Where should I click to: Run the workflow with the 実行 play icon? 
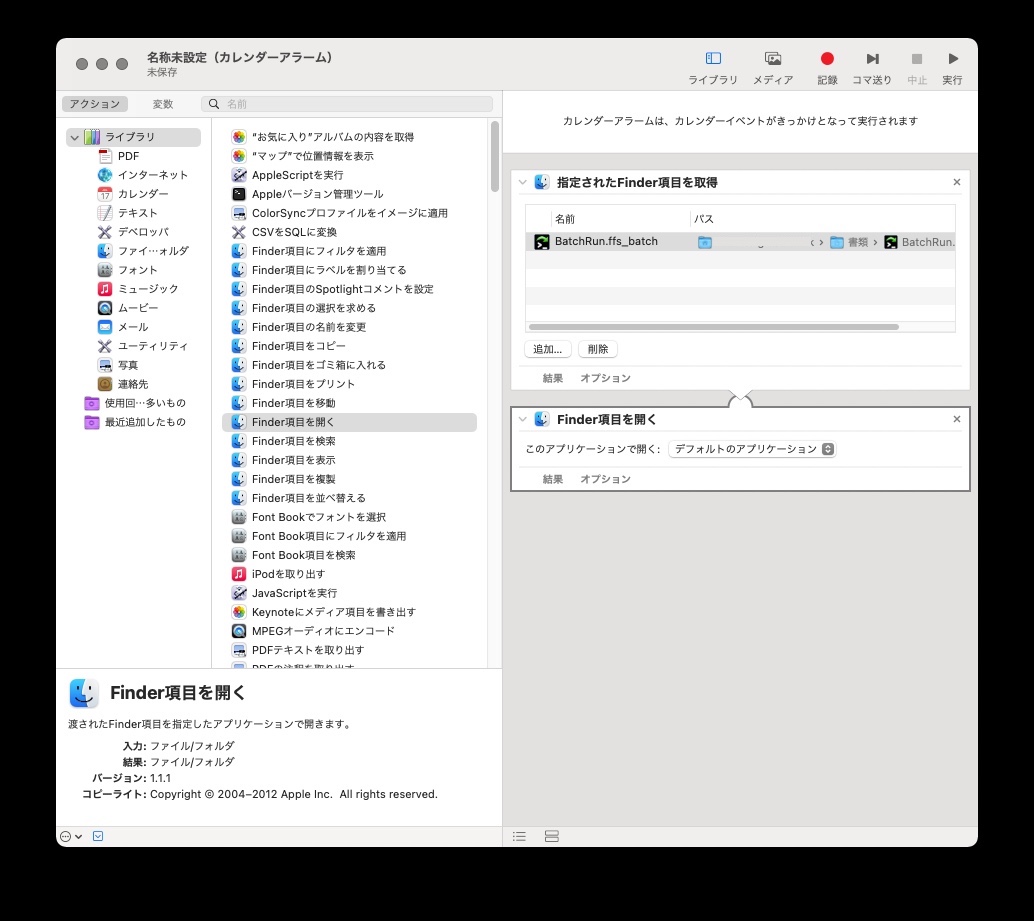(952, 58)
